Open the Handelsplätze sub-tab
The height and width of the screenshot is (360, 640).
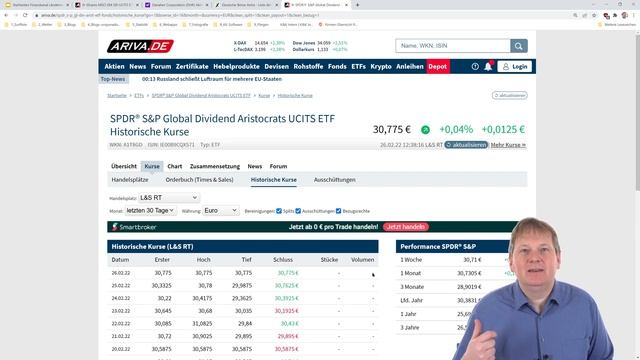(x=130, y=180)
